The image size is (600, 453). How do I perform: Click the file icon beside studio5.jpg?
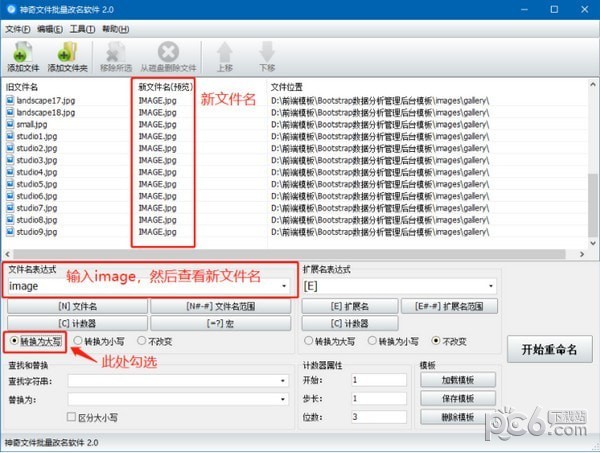pyautogui.click(x=10, y=184)
